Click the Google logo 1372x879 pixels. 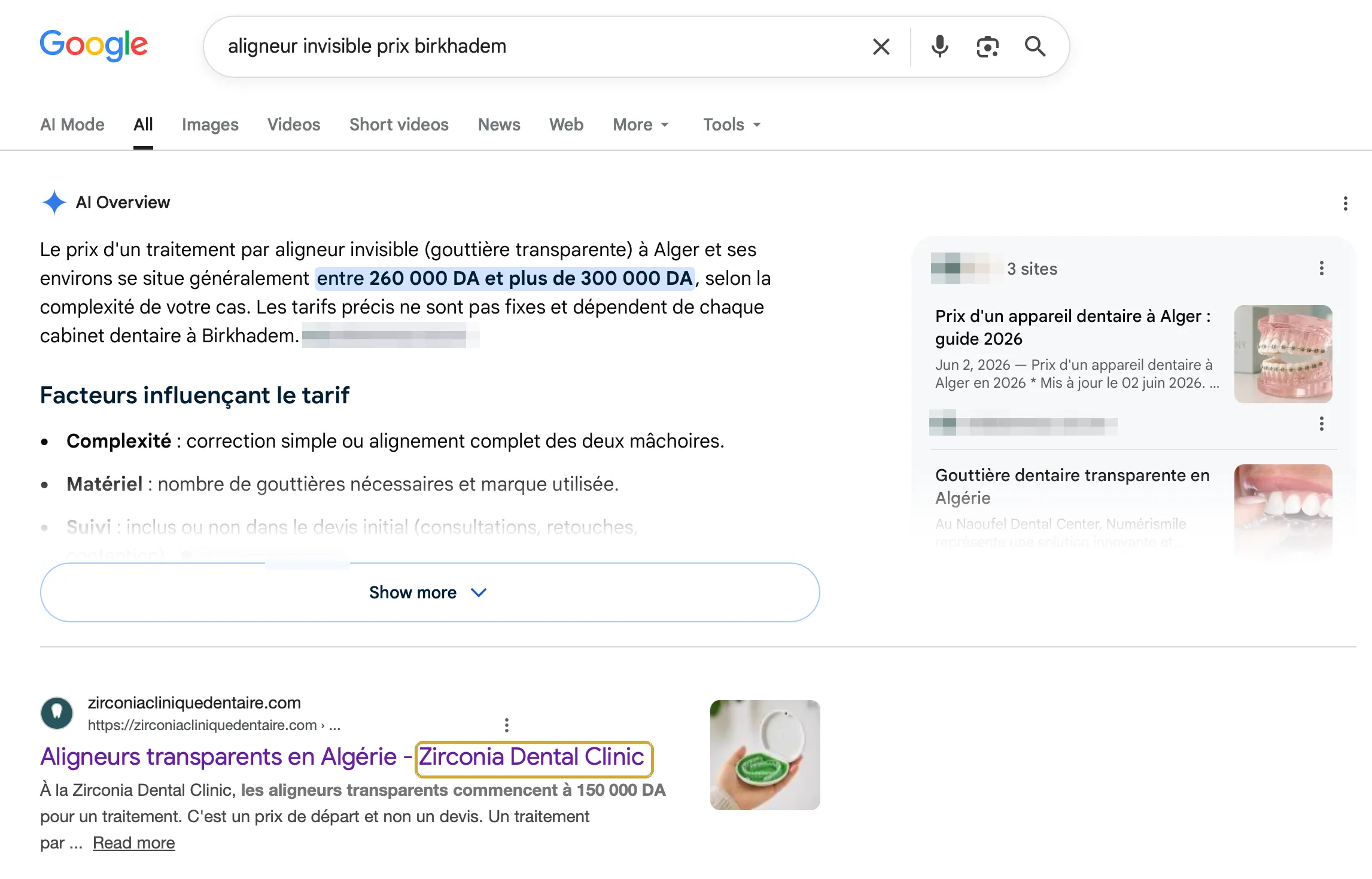click(x=93, y=45)
